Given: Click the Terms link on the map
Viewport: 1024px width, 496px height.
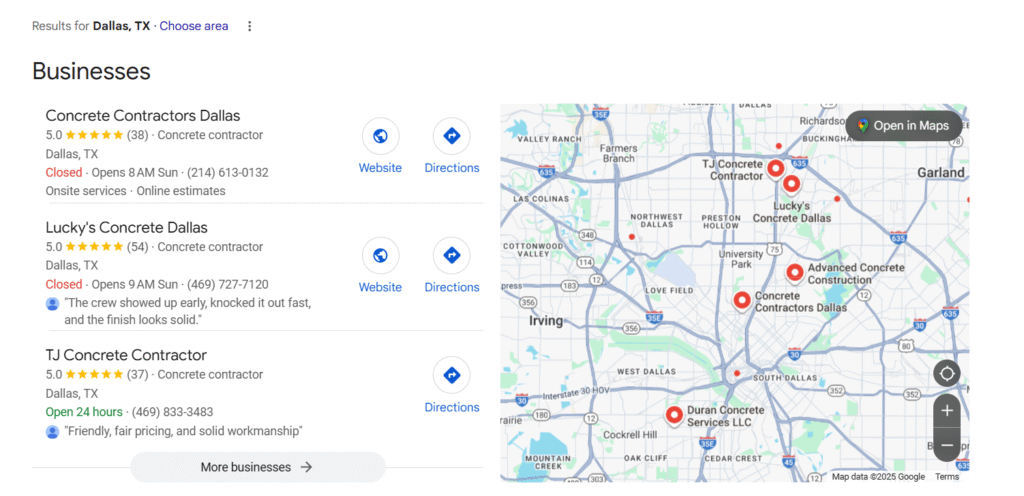Looking at the screenshot, I should click(946, 477).
